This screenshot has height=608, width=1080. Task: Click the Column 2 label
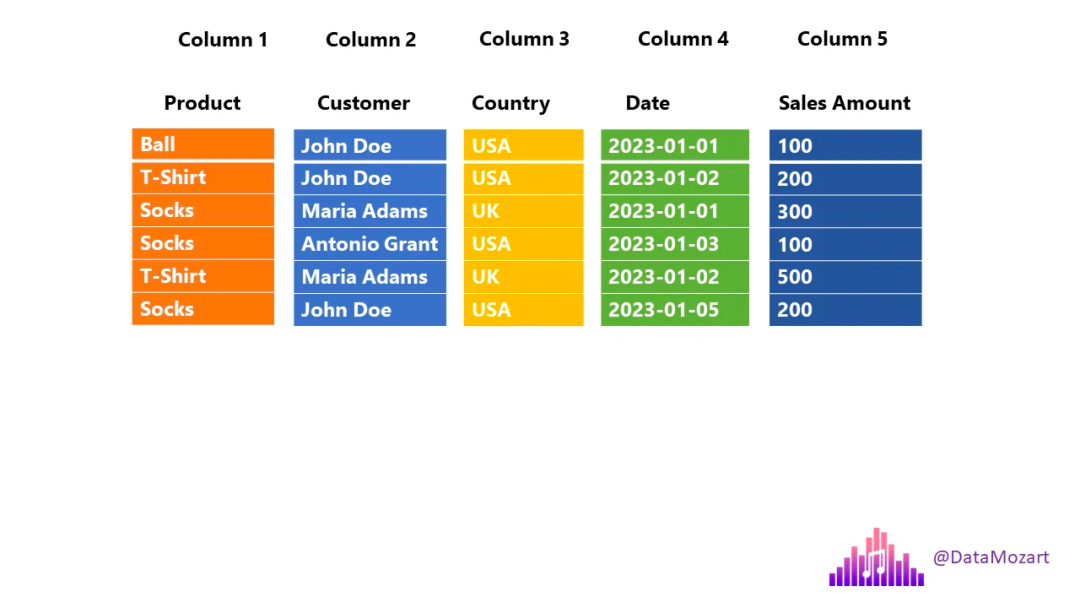tap(371, 40)
